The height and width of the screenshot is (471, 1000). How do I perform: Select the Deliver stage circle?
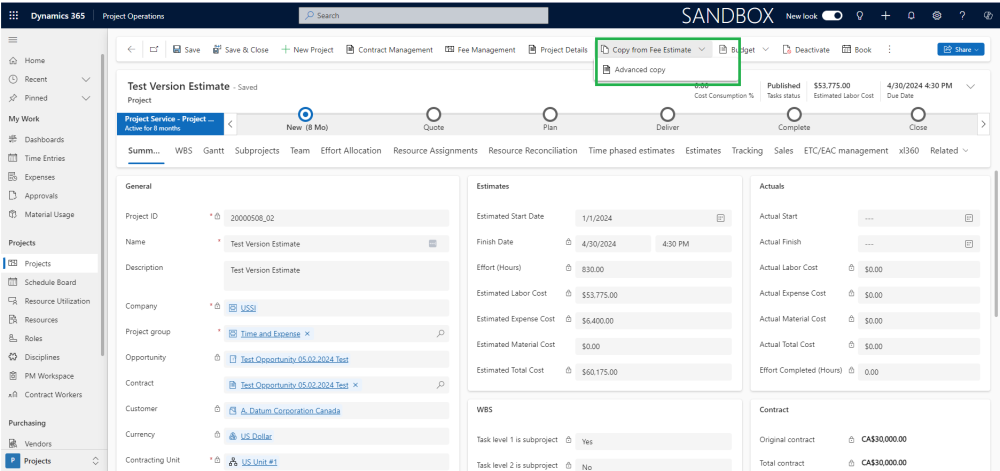(x=667, y=115)
